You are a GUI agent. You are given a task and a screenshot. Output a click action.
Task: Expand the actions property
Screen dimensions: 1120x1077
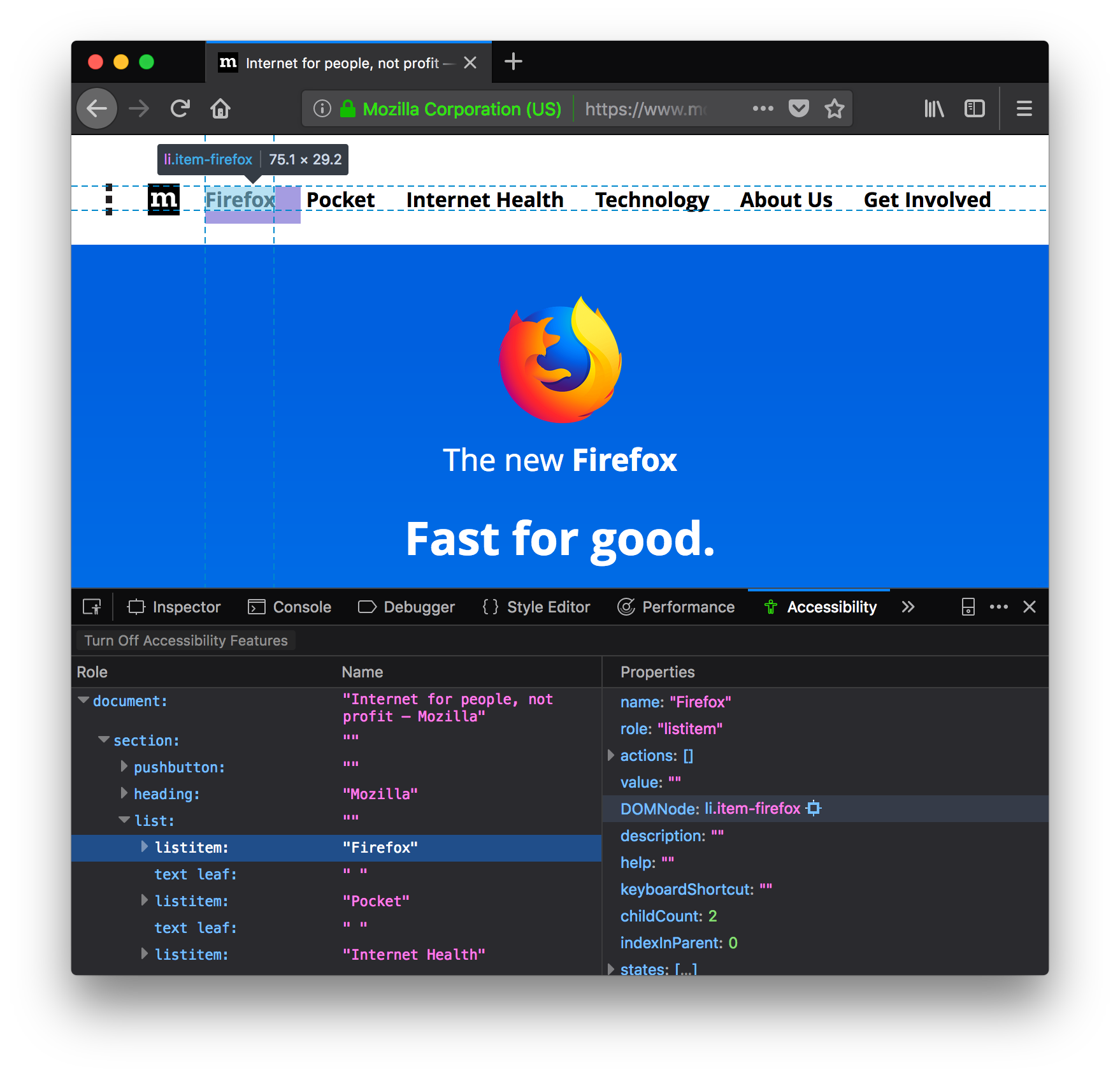pyautogui.click(x=611, y=755)
